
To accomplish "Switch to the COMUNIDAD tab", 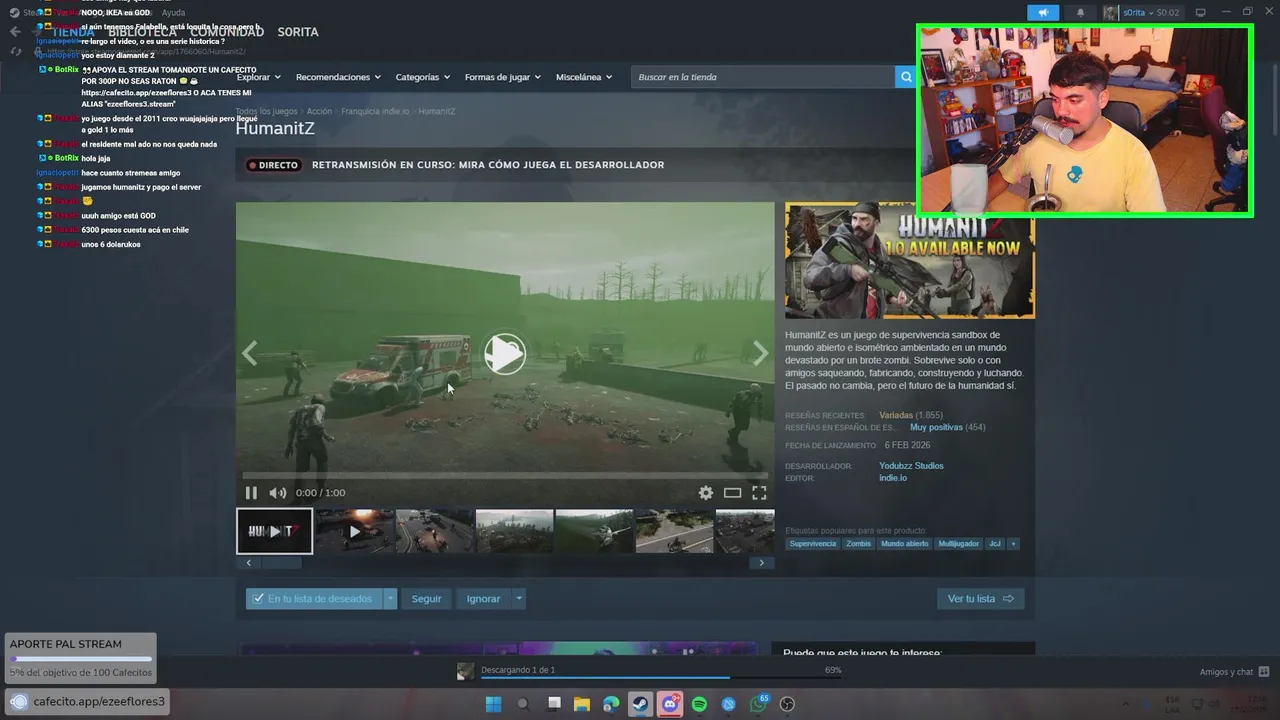I will click(x=227, y=32).
